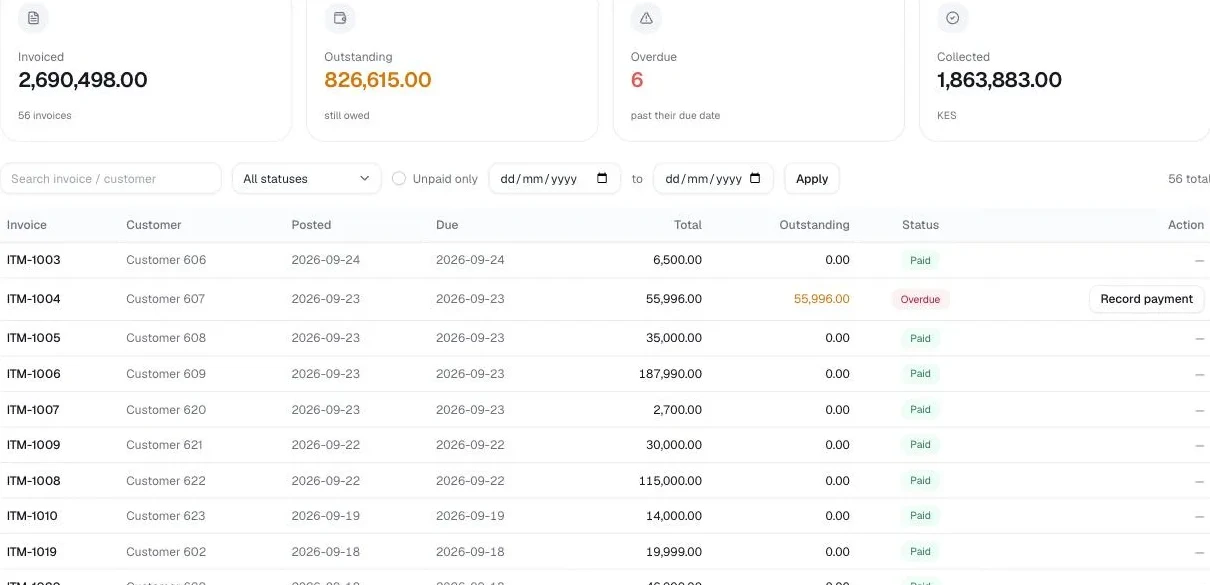
Task: Click the Overdue card warning triangle icon
Action: point(646,18)
